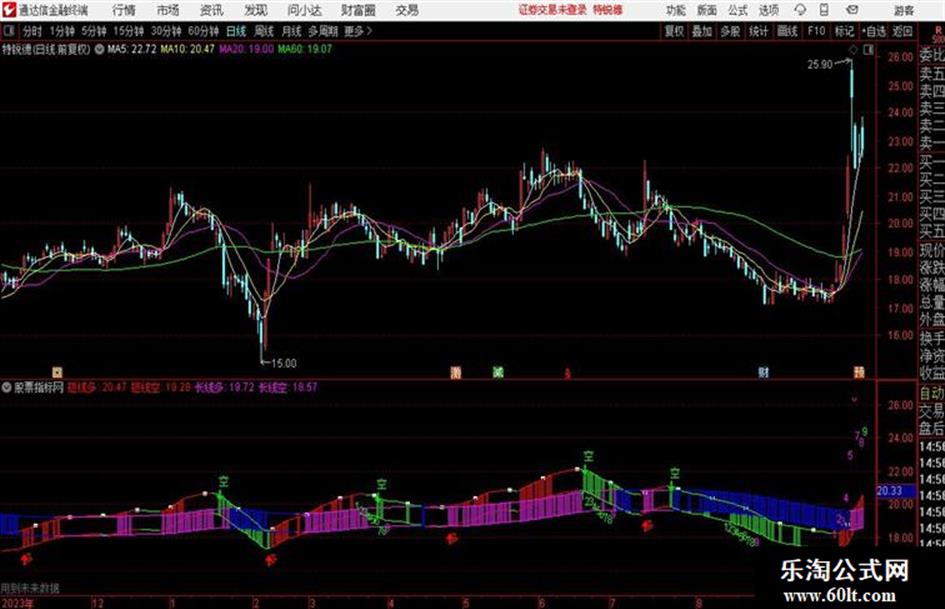The width and height of the screenshot is (945, 609).
Task: Open the 交易 menu
Action: click(x=407, y=10)
